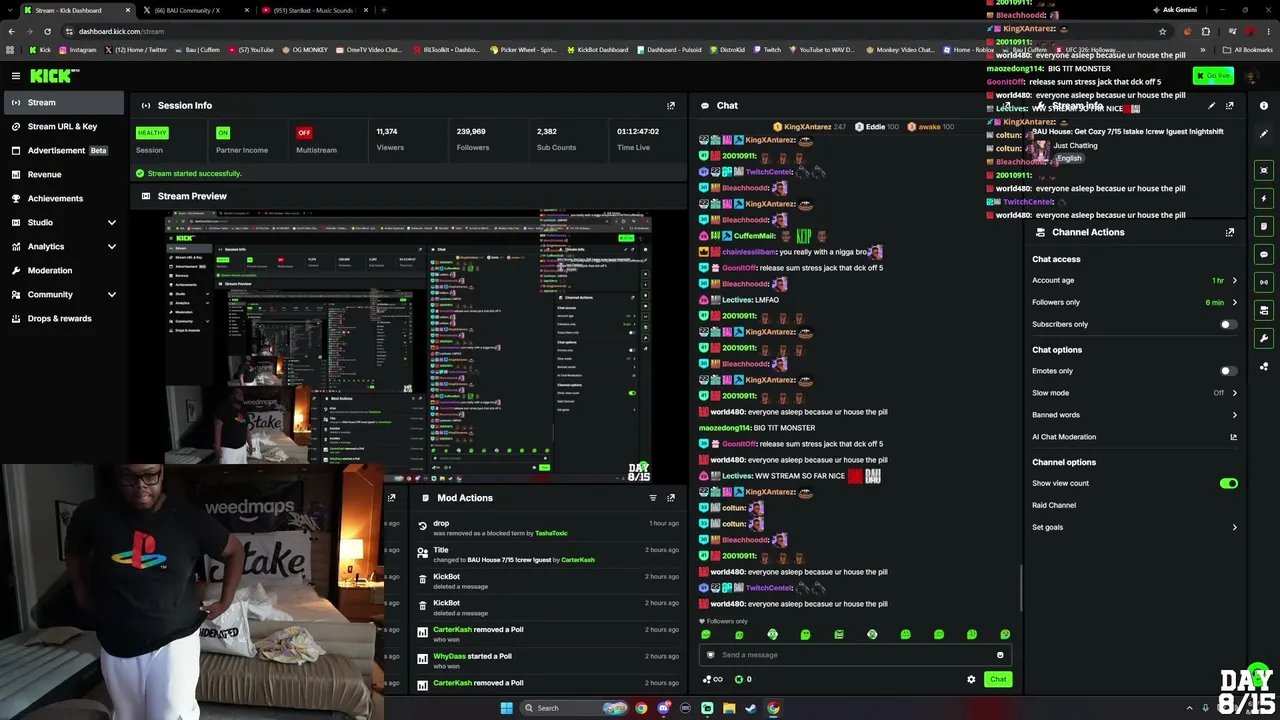1280x720 pixels.
Task: Click the wrench icon in right rail
Action: 1264,338
